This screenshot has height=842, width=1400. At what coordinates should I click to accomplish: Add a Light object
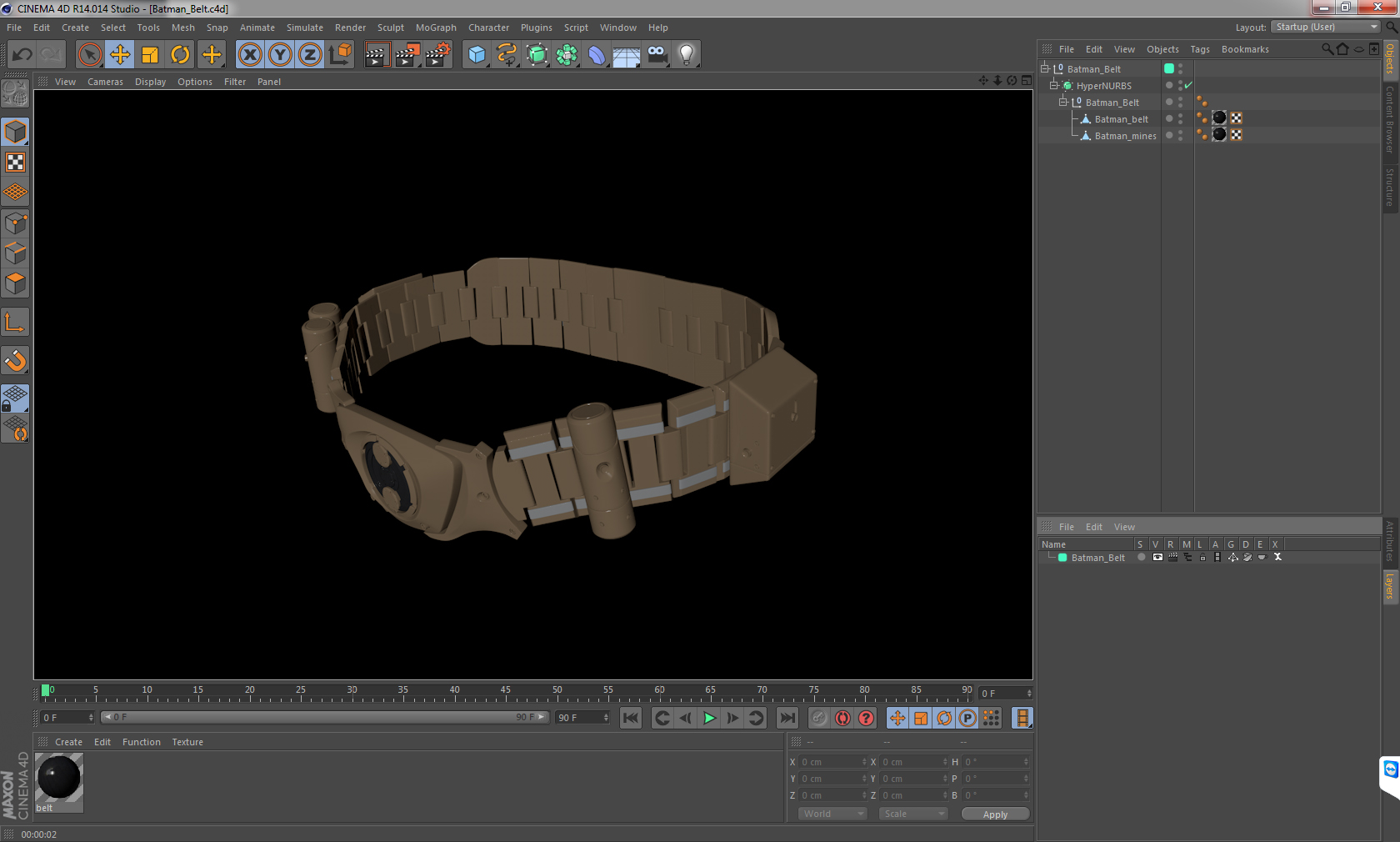click(687, 55)
